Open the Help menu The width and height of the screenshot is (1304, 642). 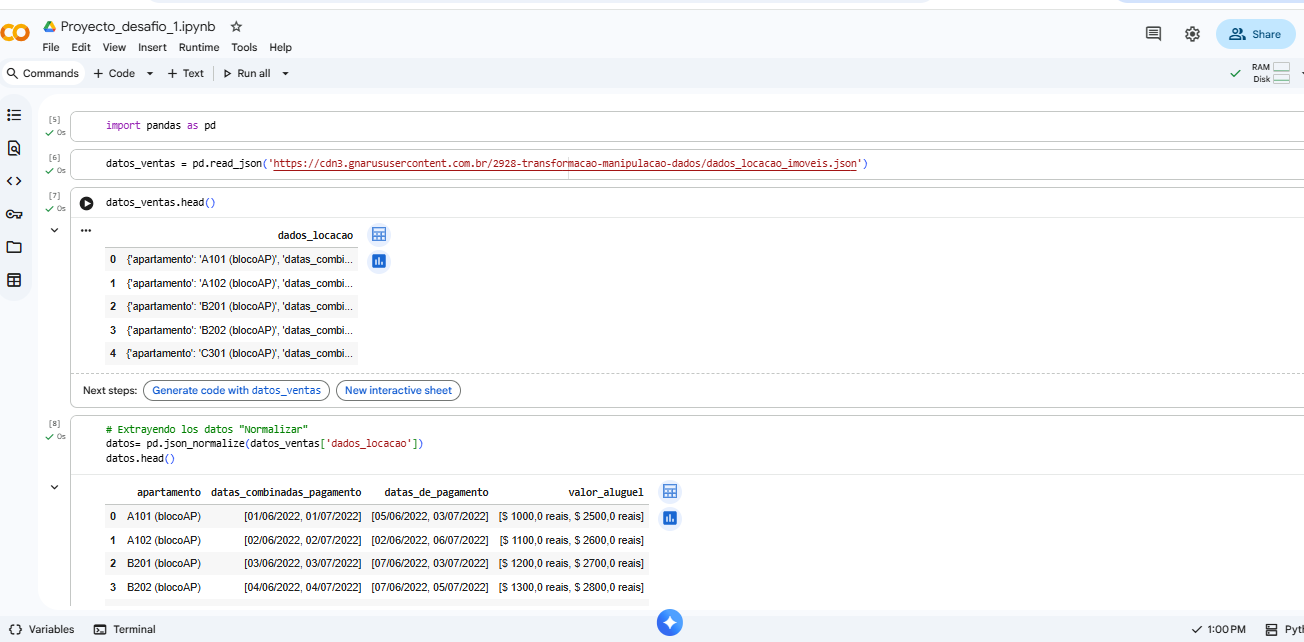point(281,47)
